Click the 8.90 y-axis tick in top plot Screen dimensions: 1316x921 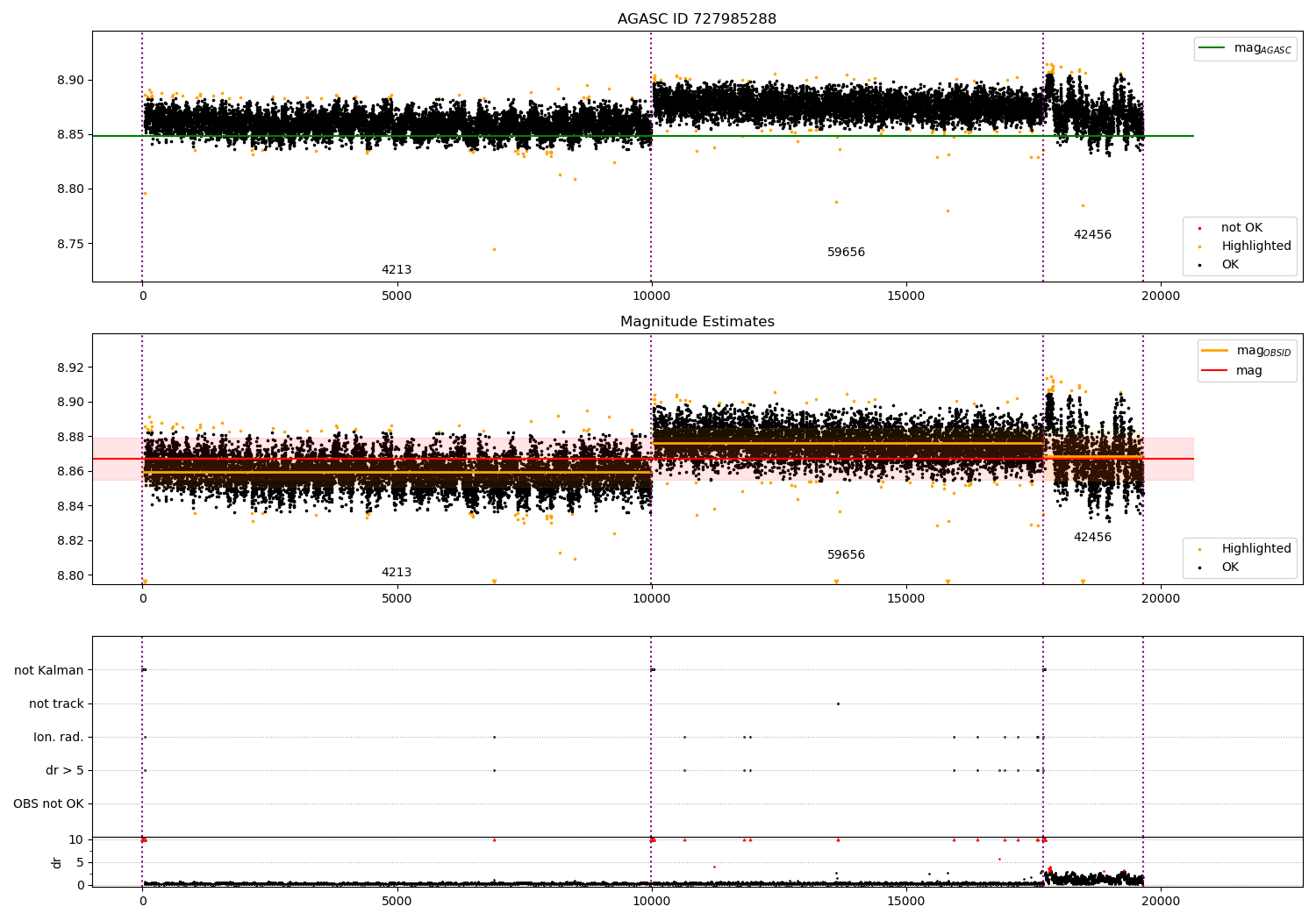(x=71, y=80)
